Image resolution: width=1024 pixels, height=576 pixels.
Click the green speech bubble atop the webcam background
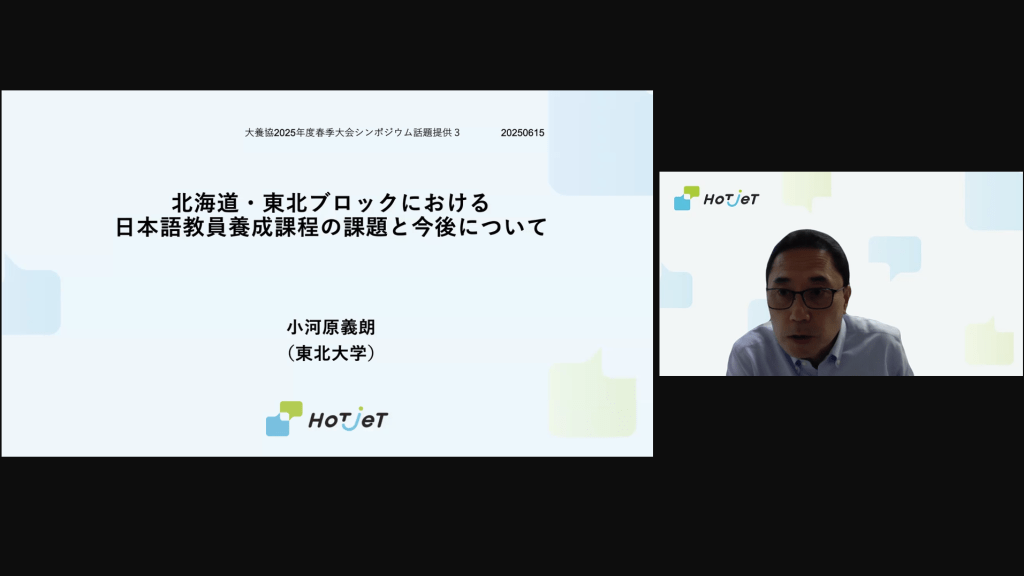tap(806, 188)
